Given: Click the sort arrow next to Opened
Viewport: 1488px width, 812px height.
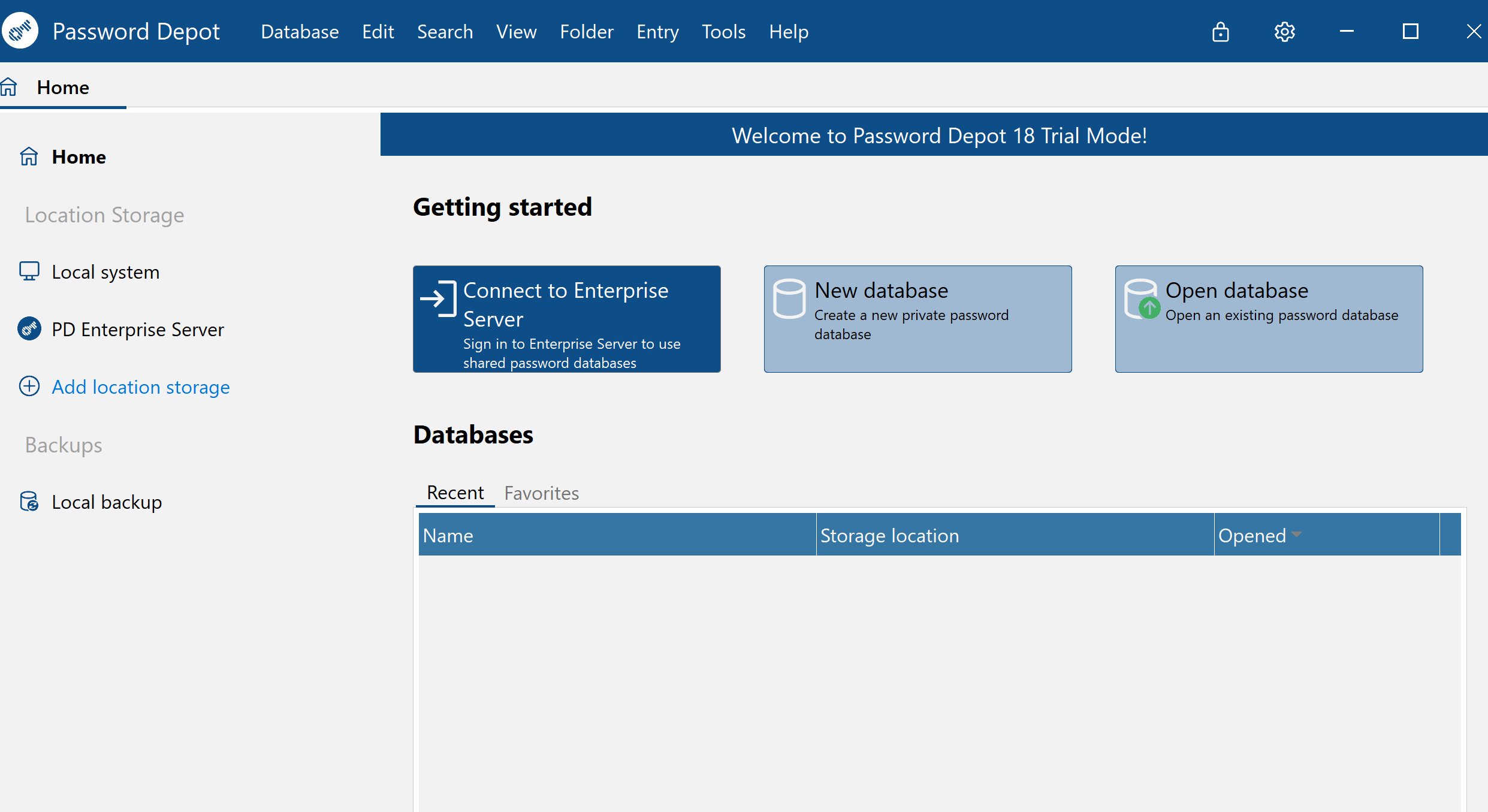Looking at the screenshot, I should 1297,533.
